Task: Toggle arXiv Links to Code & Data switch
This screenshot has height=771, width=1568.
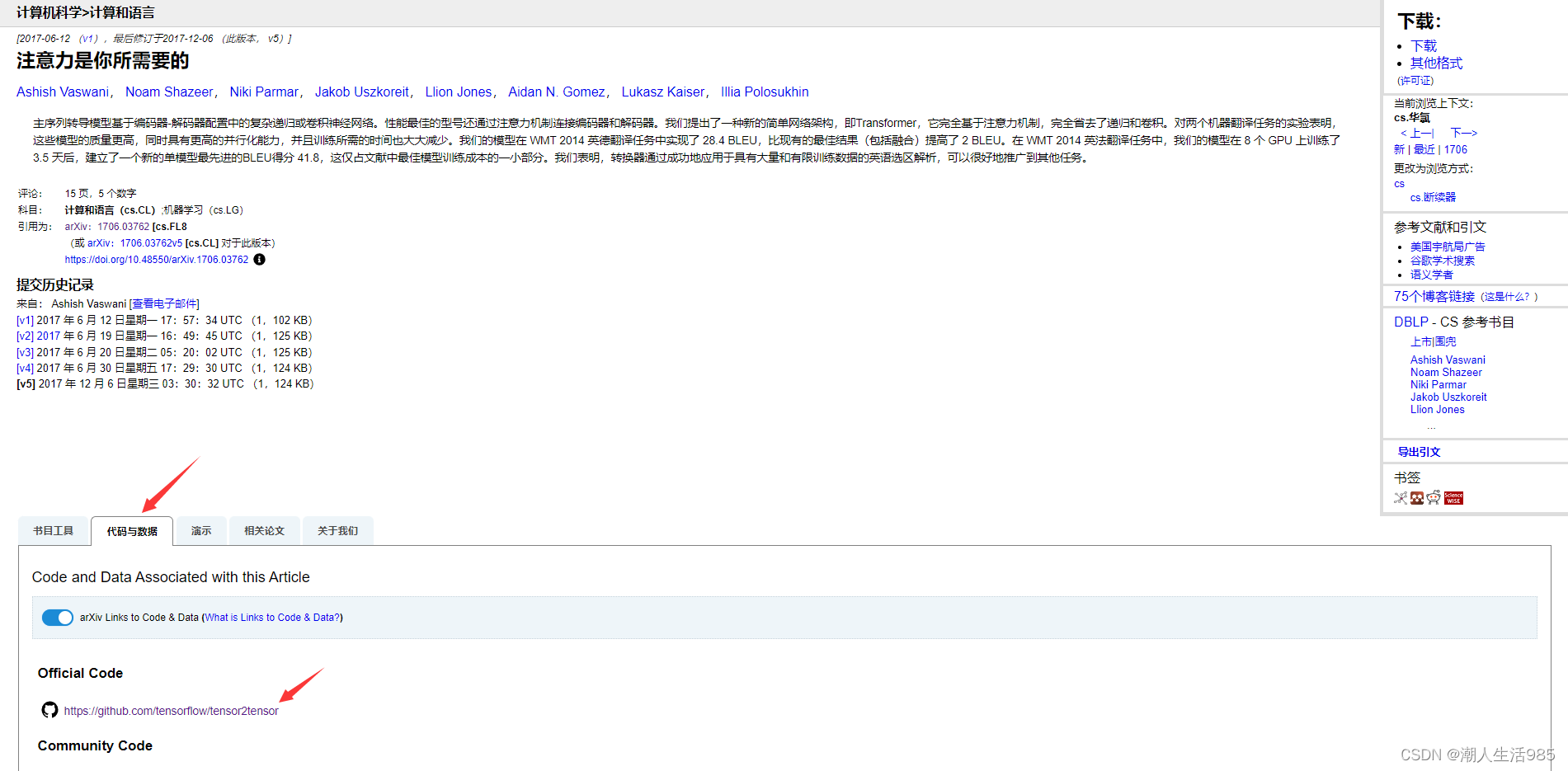Action: point(58,618)
